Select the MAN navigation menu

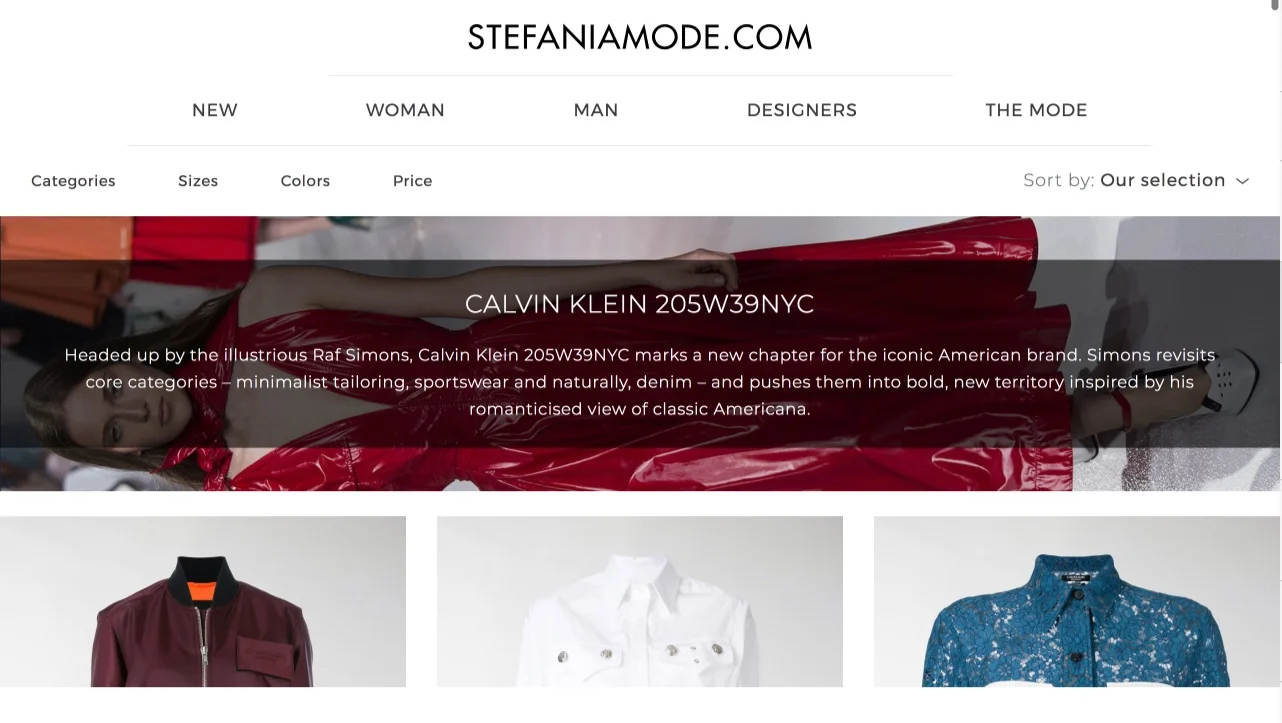tap(596, 110)
